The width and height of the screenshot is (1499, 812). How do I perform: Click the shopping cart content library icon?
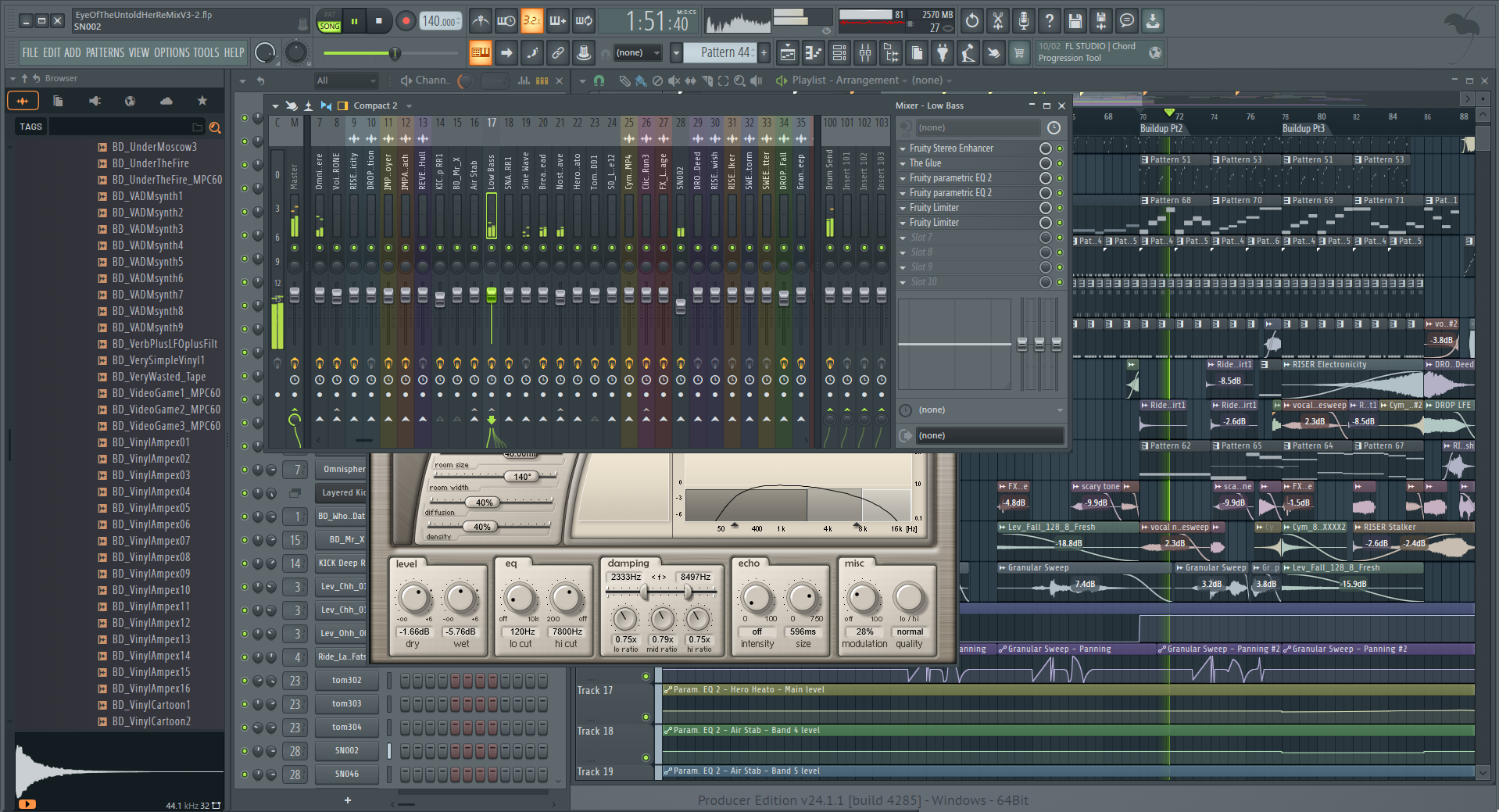(1019, 53)
